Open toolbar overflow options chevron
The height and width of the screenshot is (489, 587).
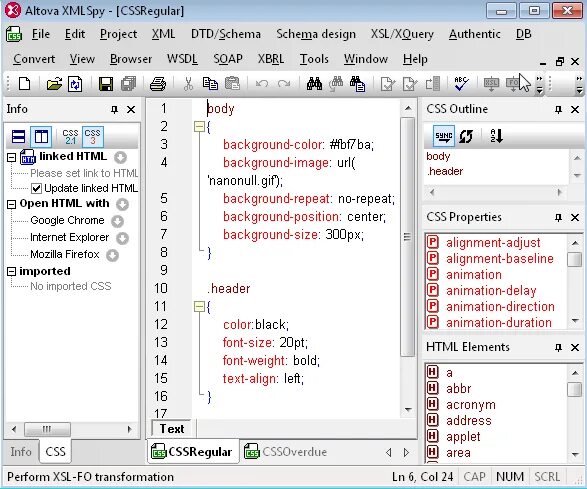click(x=539, y=84)
